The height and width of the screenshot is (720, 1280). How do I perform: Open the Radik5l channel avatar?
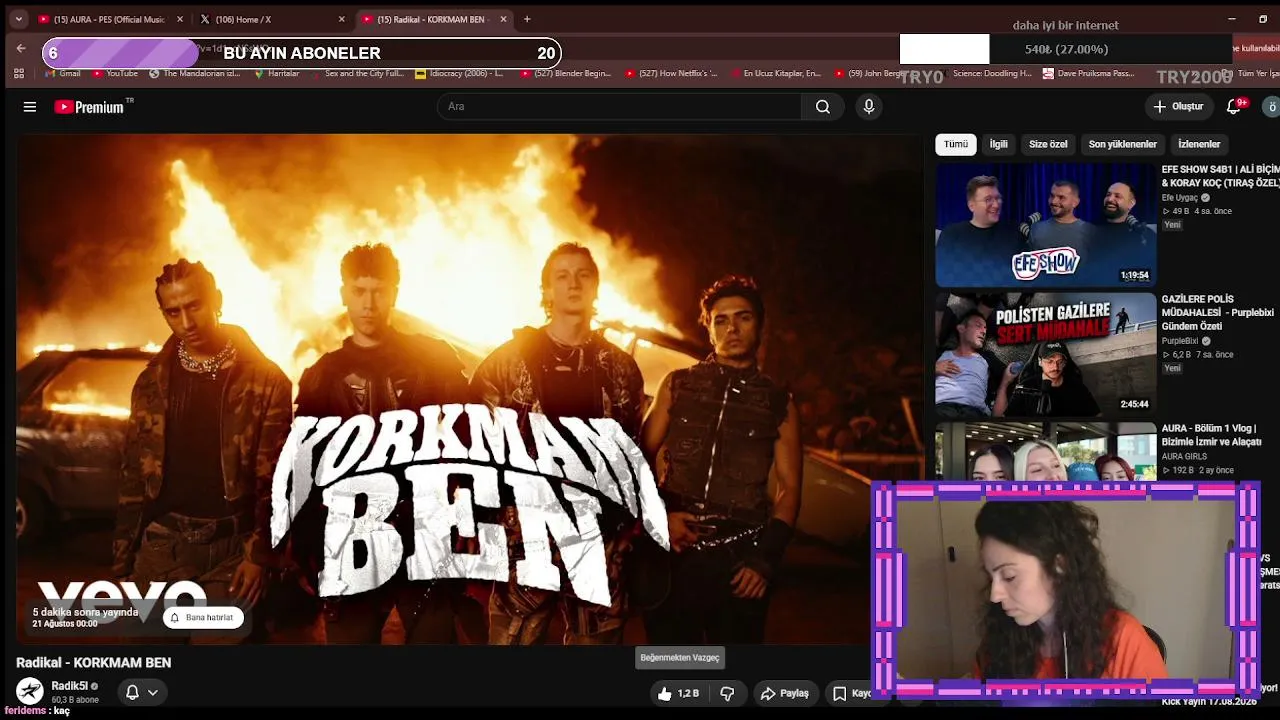click(x=30, y=691)
